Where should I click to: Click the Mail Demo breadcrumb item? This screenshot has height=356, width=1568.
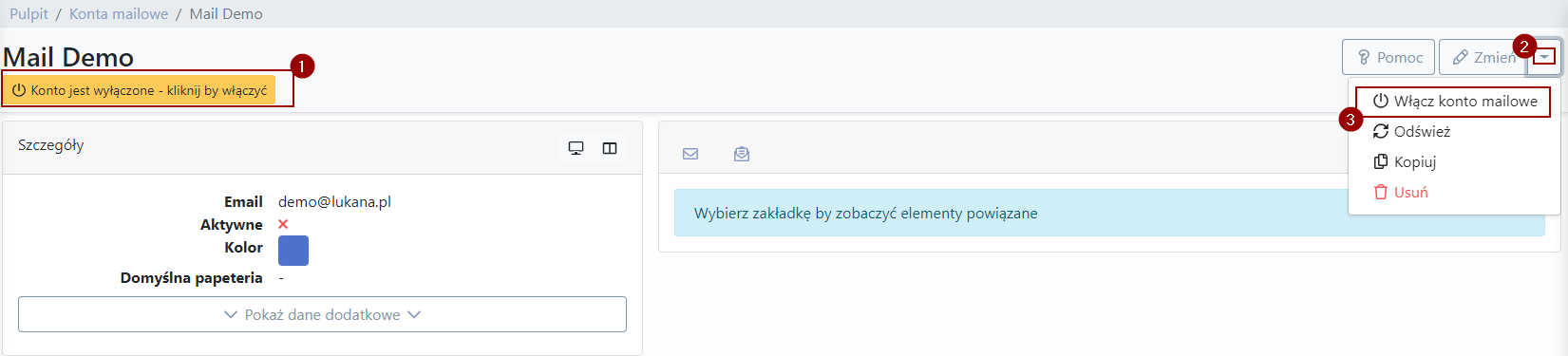(x=226, y=13)
